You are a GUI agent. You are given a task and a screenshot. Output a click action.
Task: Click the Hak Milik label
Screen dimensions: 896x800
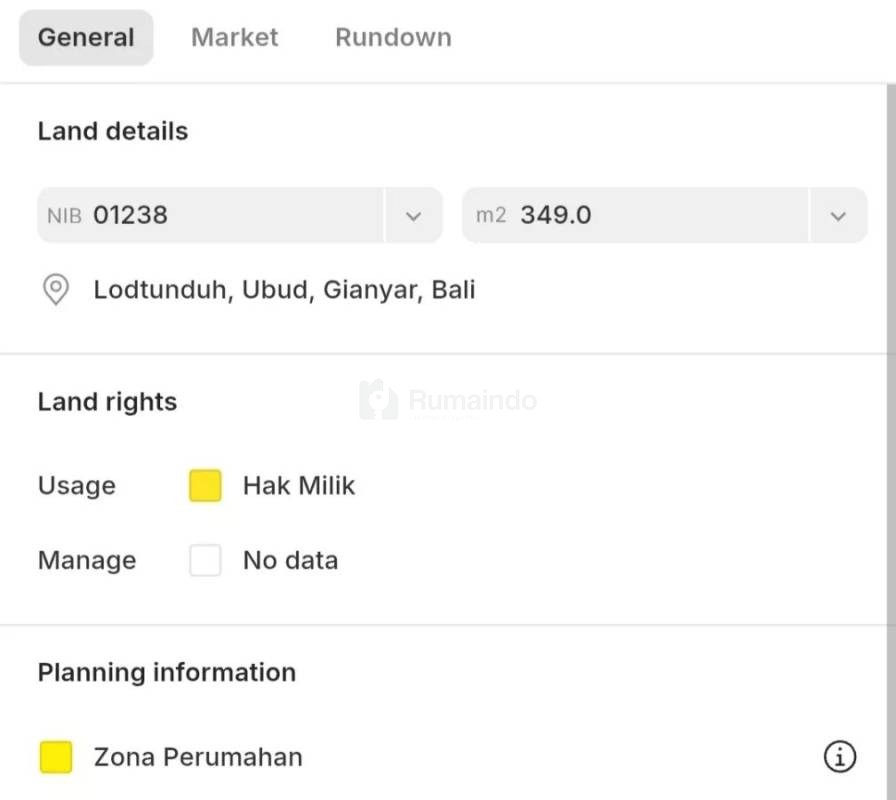coord(298,486)
